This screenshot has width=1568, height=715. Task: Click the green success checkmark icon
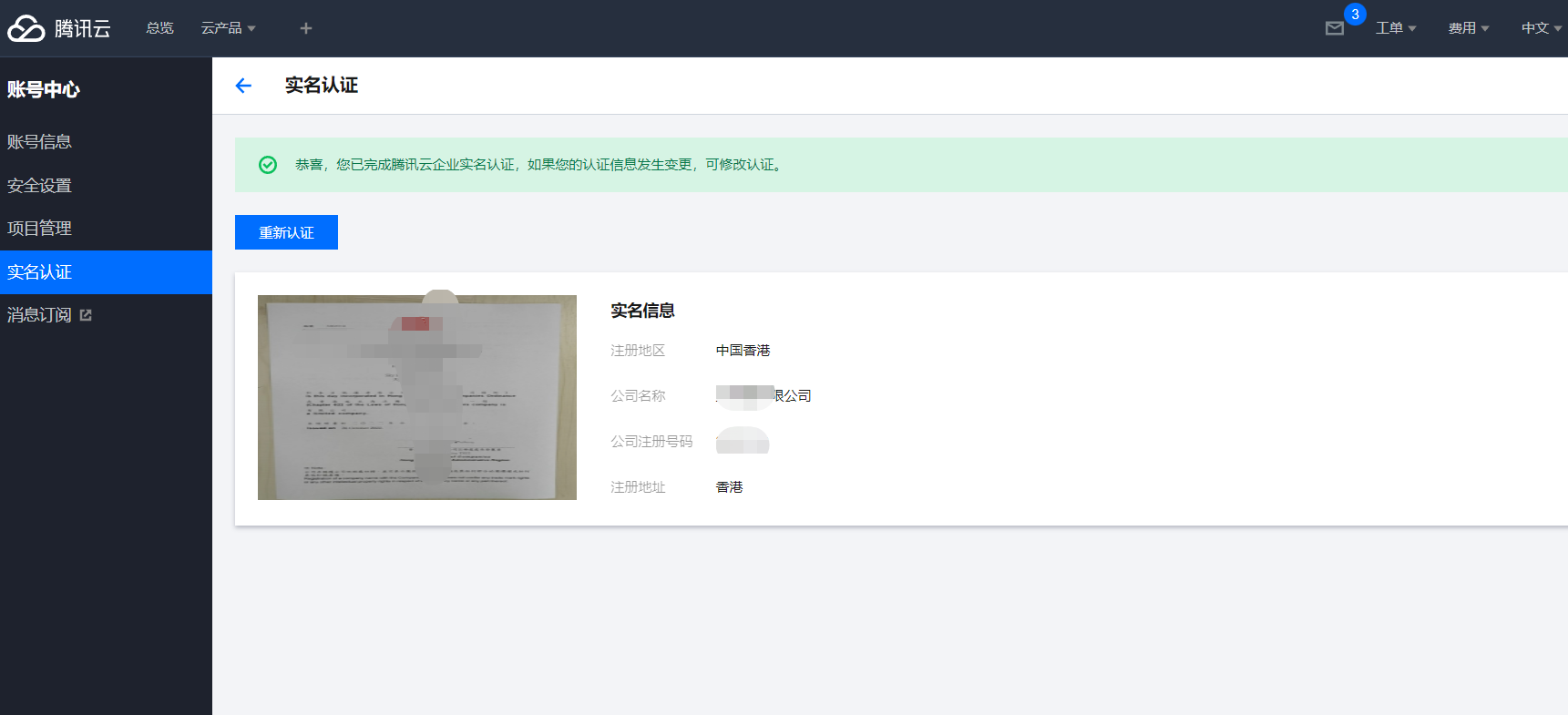pos(268,165)
